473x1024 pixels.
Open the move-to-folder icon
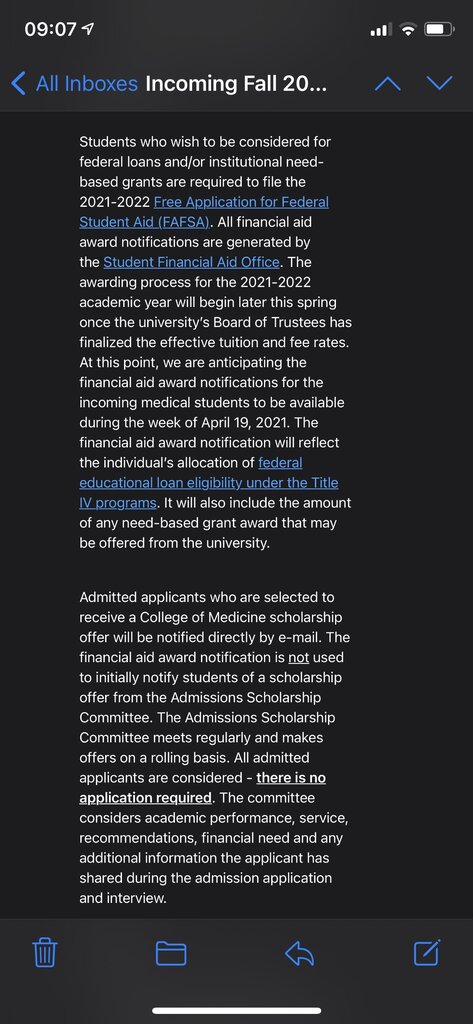(171, 953)
